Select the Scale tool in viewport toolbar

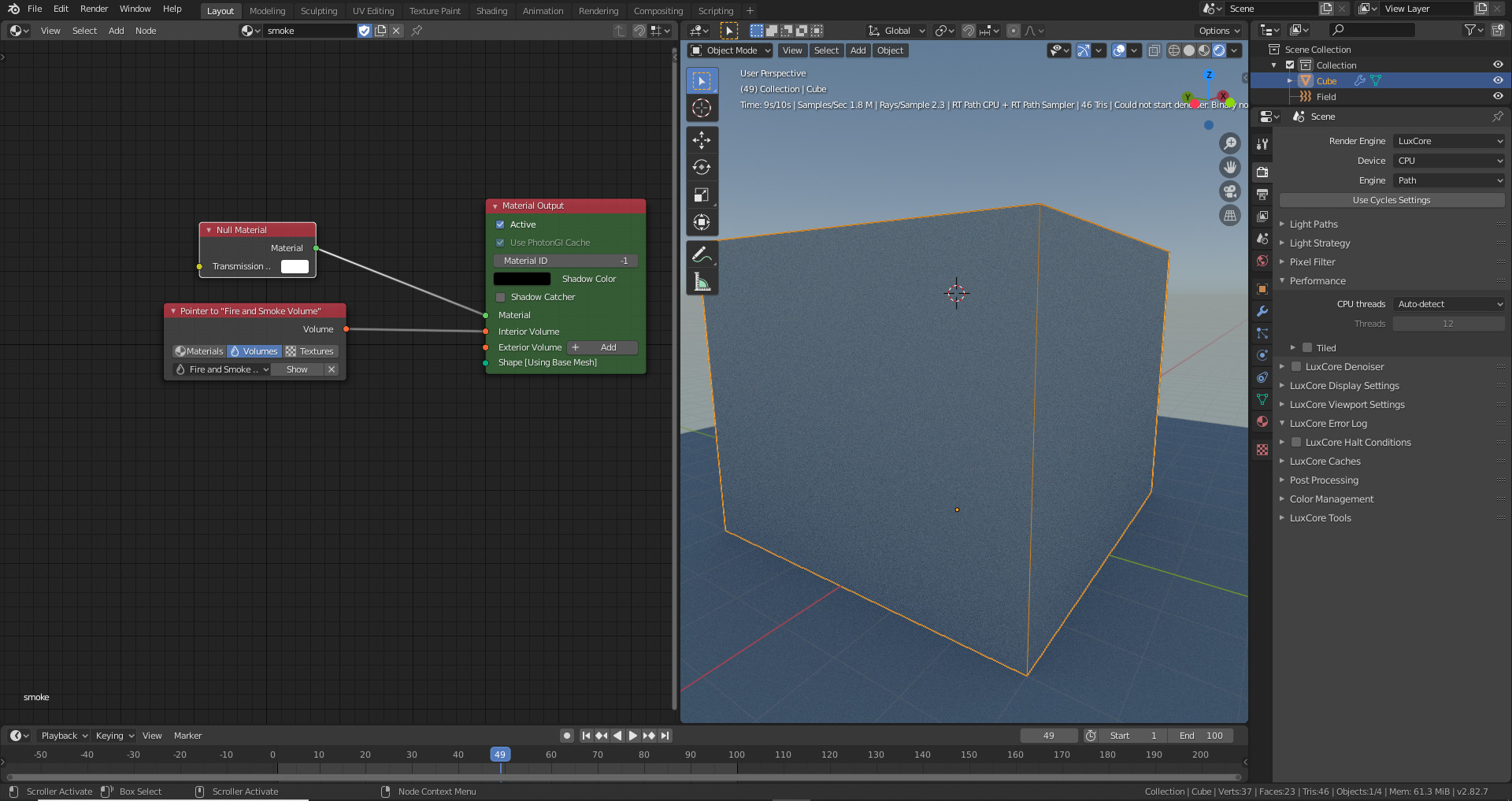pos(701,195)
